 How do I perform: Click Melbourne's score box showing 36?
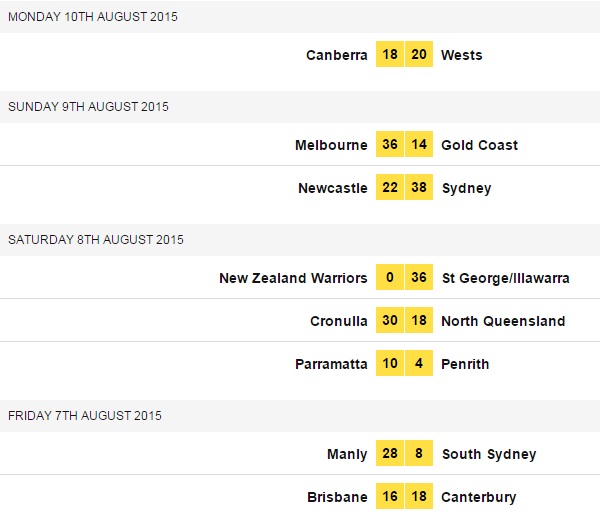[x=390, y=145]
